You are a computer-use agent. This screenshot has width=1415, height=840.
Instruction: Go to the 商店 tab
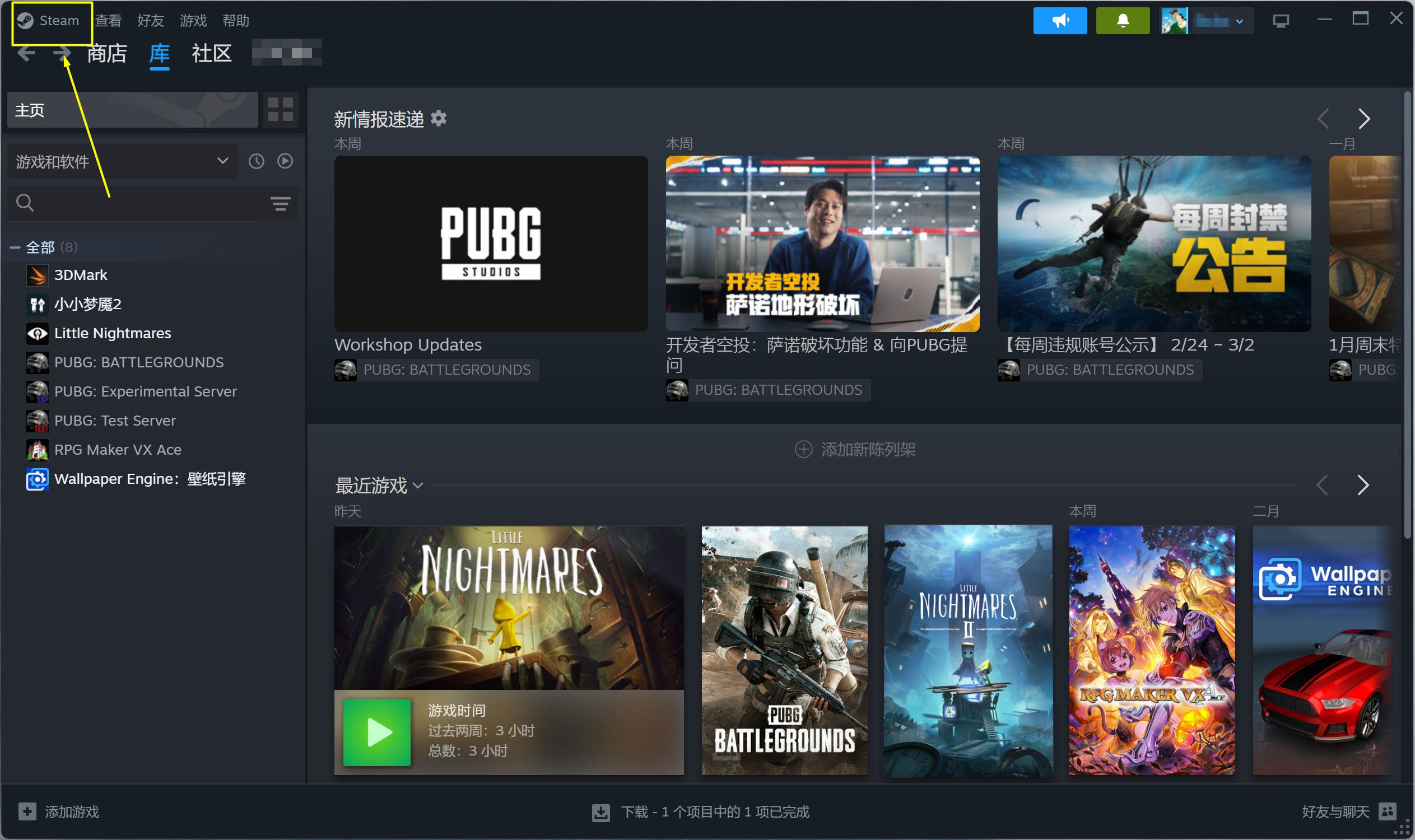tap(107, 53)
